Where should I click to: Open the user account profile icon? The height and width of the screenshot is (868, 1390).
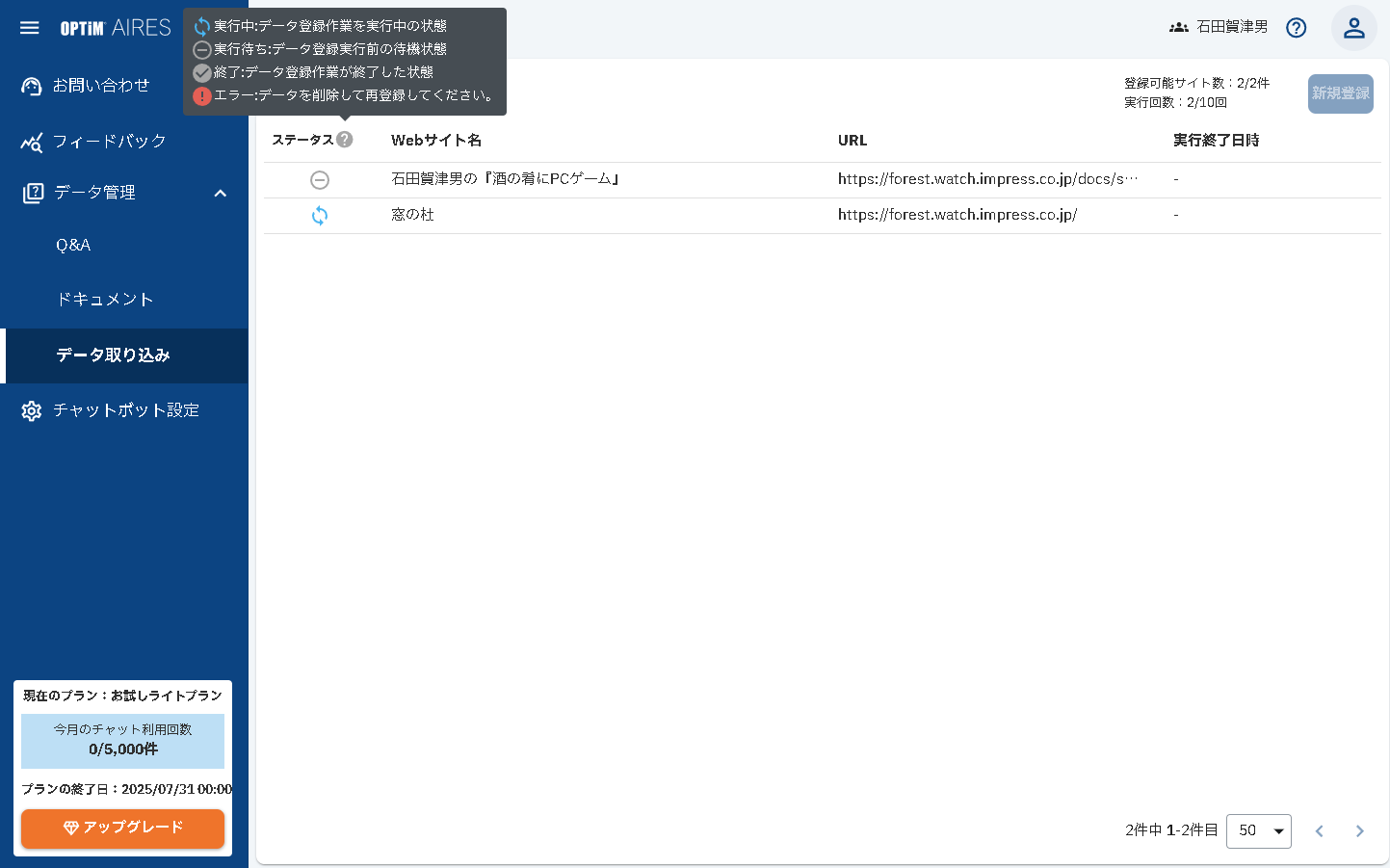pos(1353,28)
